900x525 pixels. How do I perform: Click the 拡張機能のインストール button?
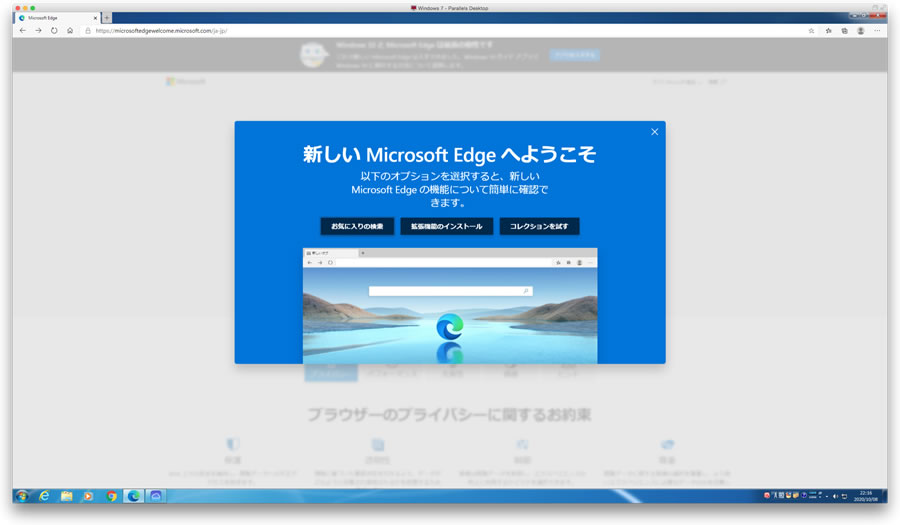tap(447, 226)
